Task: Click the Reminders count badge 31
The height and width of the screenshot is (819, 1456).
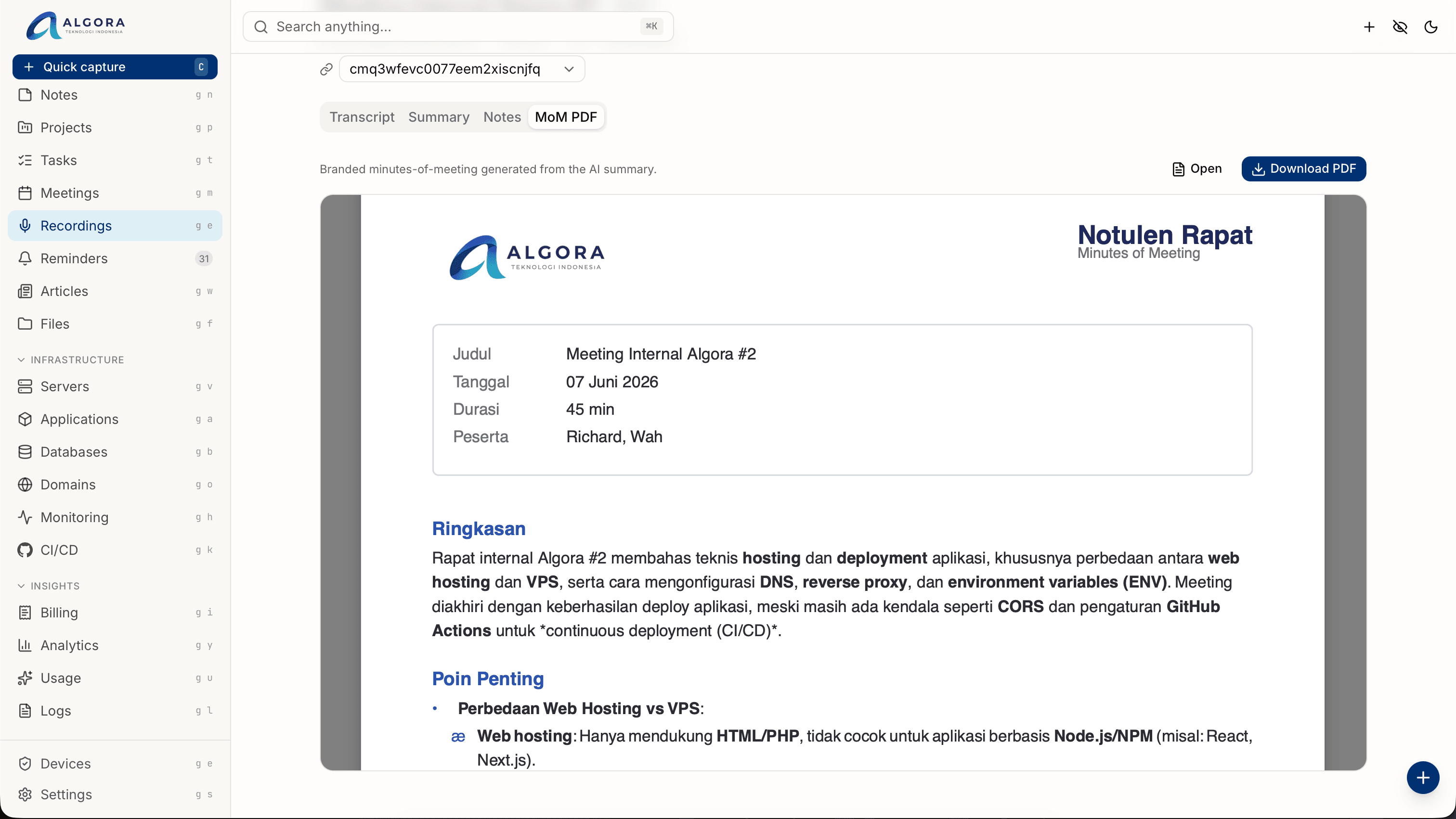Action: 204,259
